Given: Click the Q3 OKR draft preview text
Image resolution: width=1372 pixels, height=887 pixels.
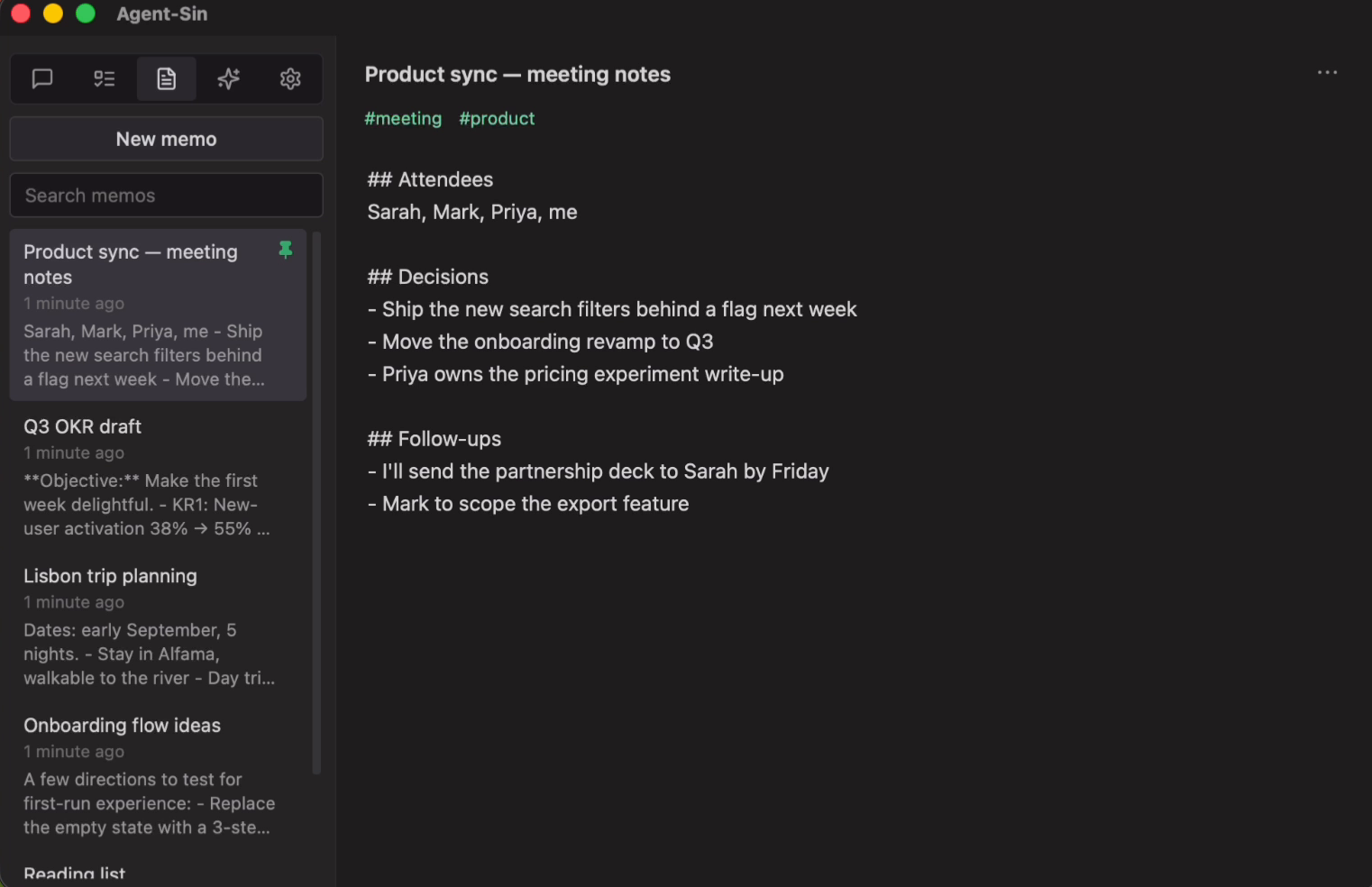Looking at the screenshot, I should pyautogui.click(x=147, y=505).
